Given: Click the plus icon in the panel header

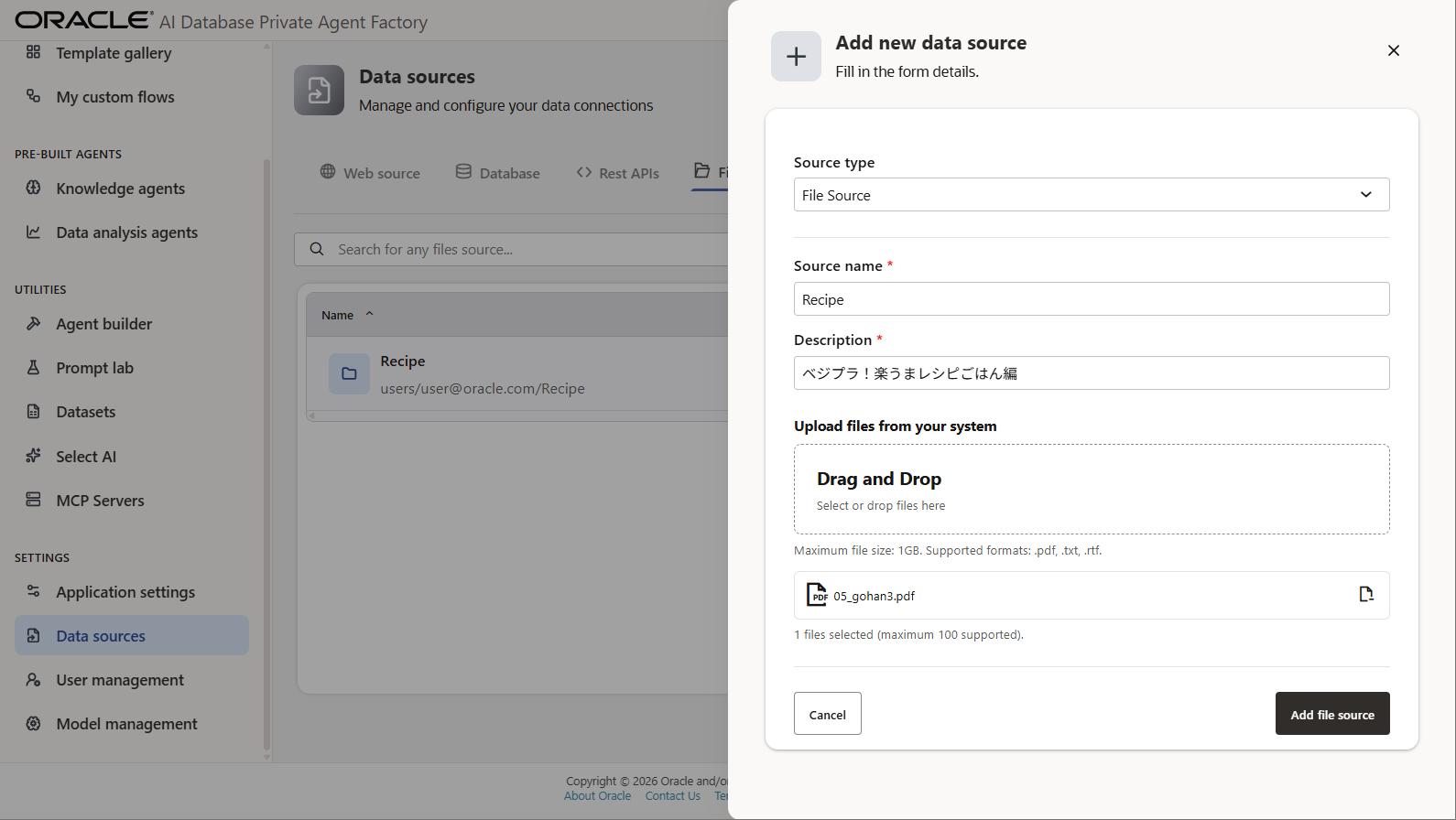Looking at the screenshot, I should coord(796,57).
